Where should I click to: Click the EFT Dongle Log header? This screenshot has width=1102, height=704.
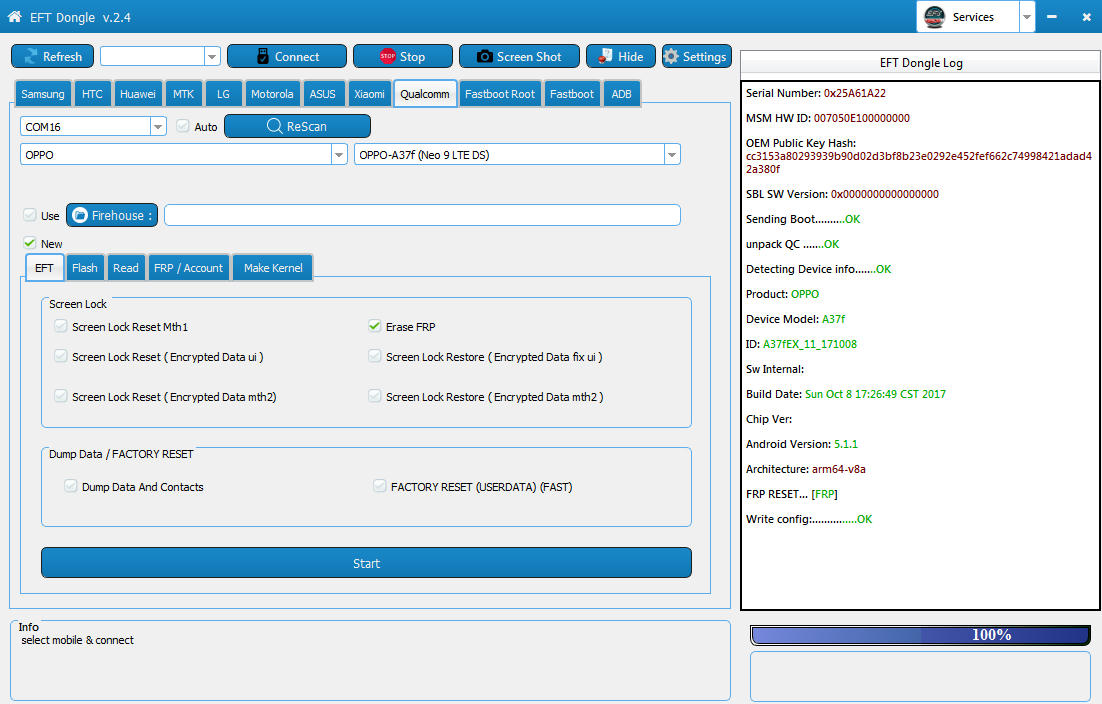(921, 63)
